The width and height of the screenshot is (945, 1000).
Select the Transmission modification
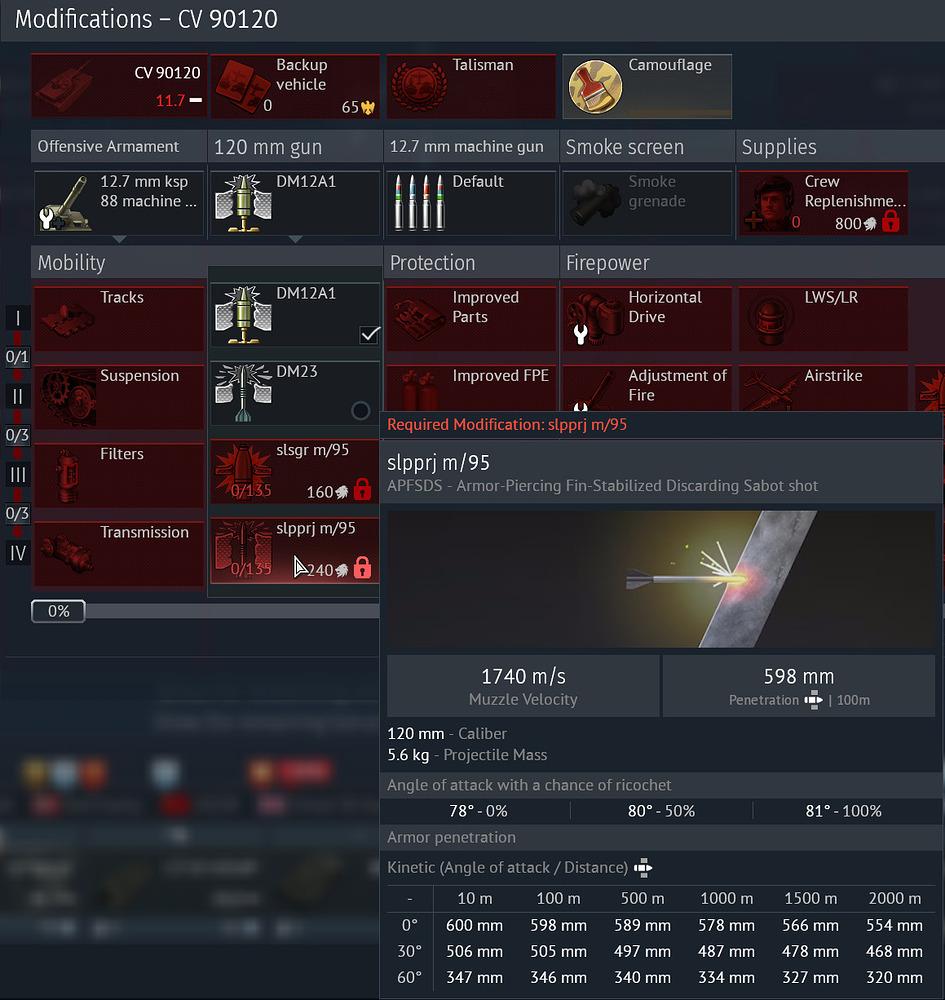pos(119,554)
